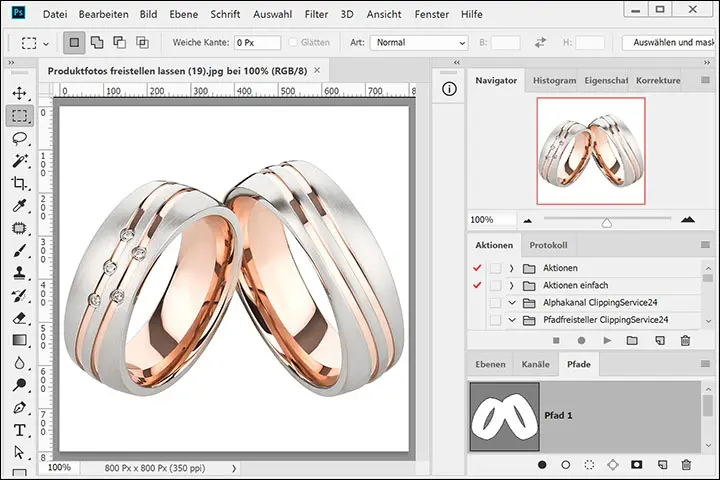This screenshot has height=480, width=720.
Task: Choose the Type tool
Action: [19, 430]
